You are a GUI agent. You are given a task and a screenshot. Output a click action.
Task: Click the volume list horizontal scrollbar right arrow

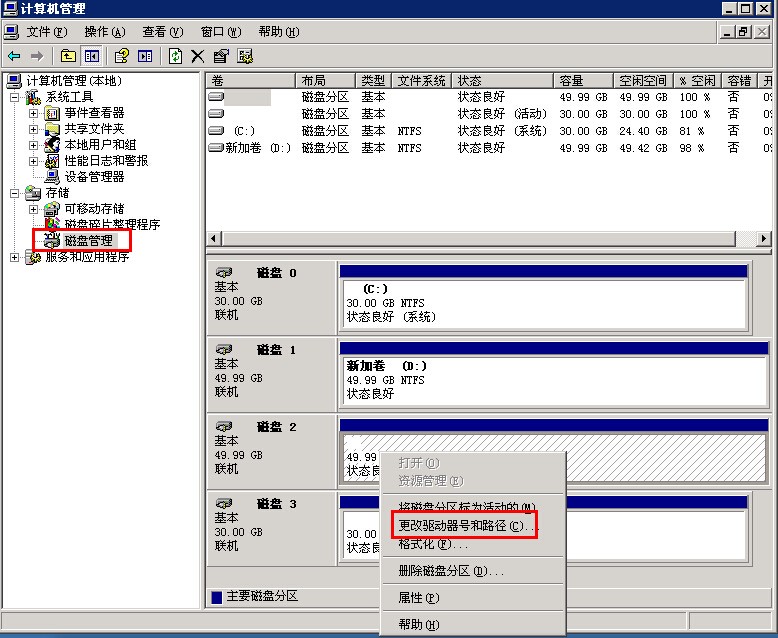764,239
